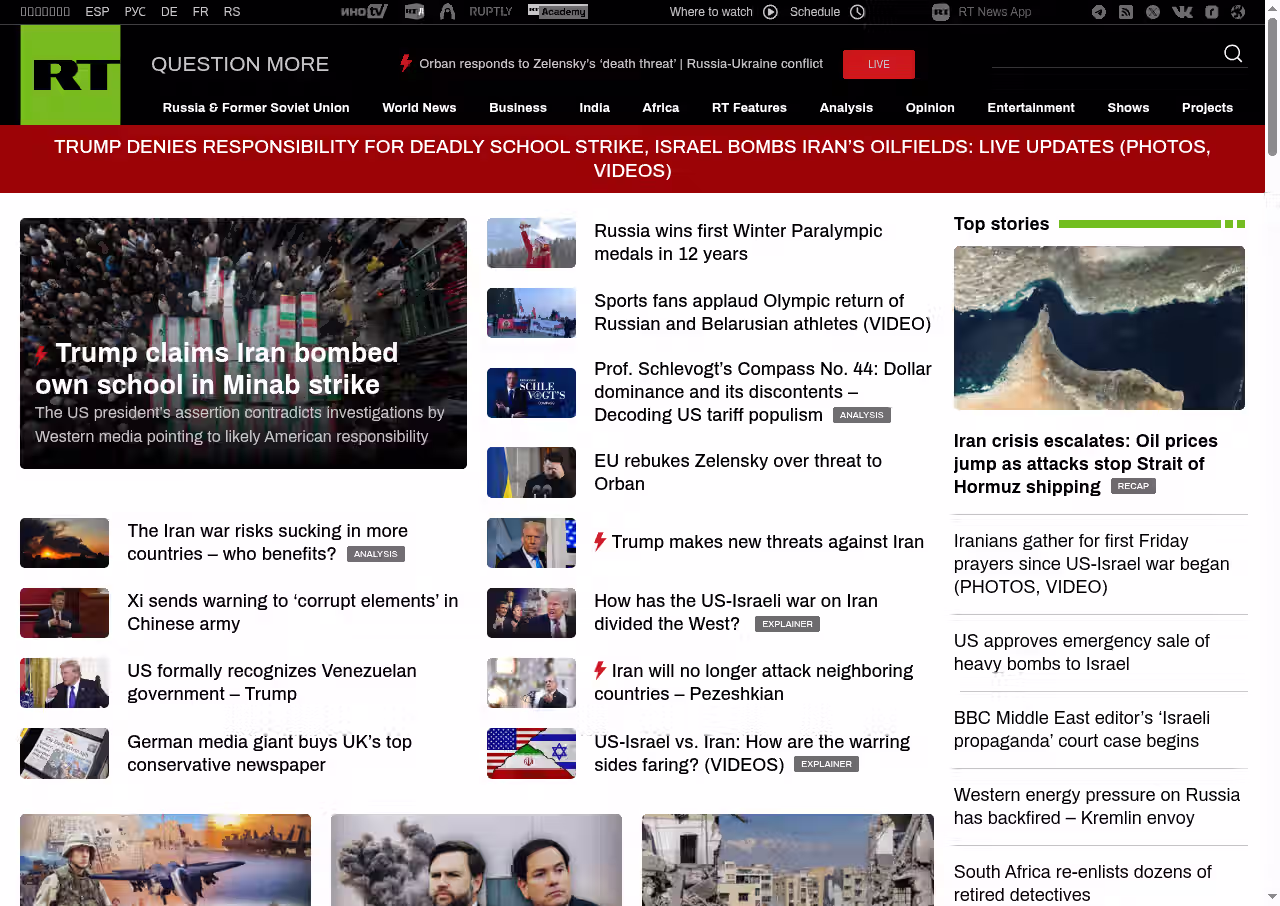1280x906 pixels.
Task: Open the RT News App icon
Action: (x=940, y=12)
